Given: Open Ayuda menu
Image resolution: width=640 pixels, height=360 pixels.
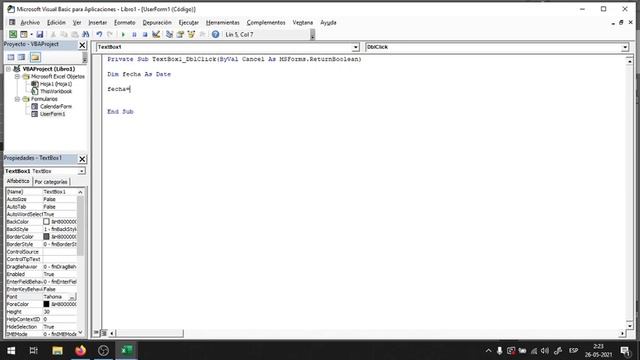Looking at the screenshot, I should tap(328, 22).
